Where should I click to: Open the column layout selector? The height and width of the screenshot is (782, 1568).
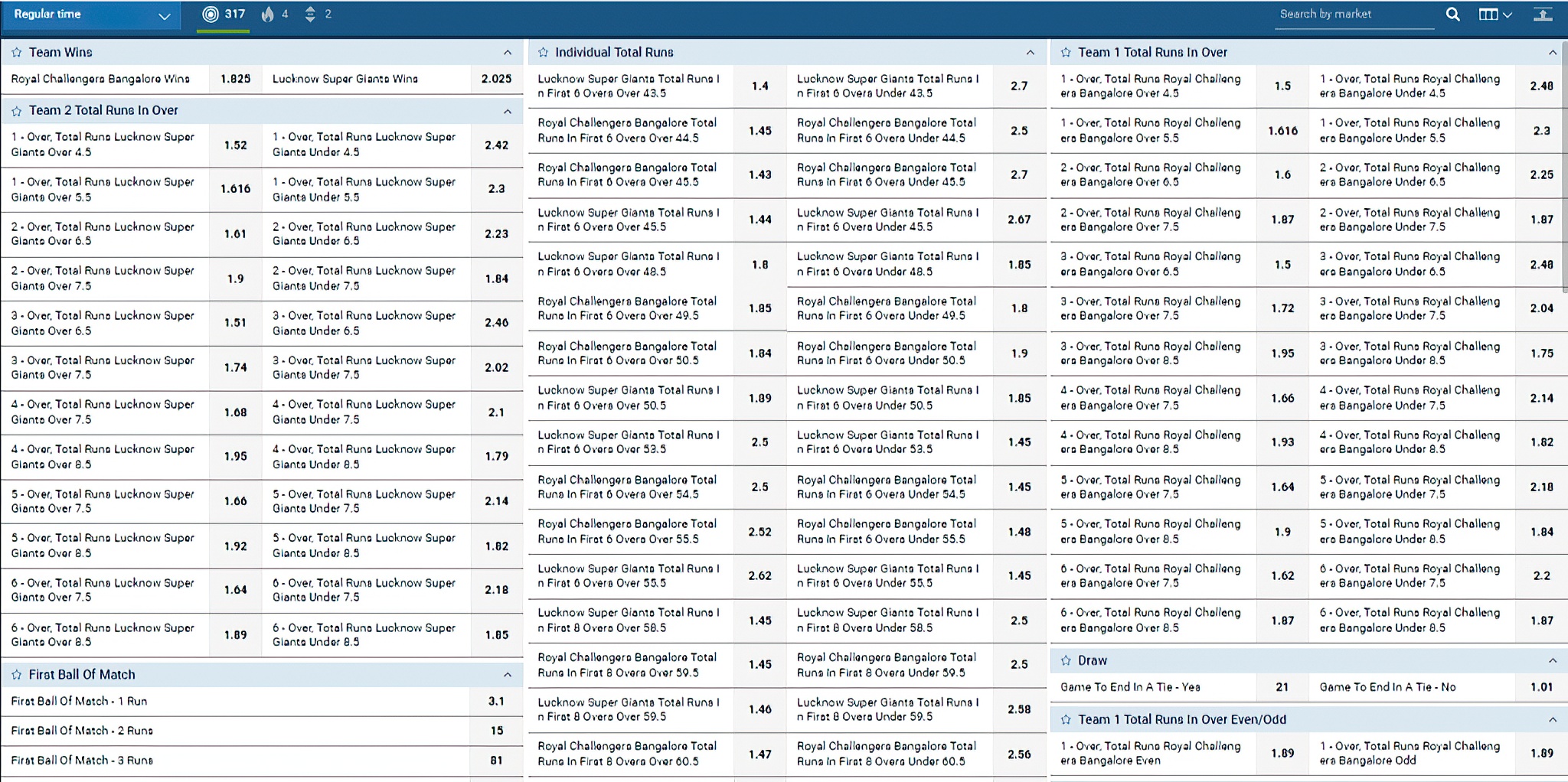[x=1495, y=15]
